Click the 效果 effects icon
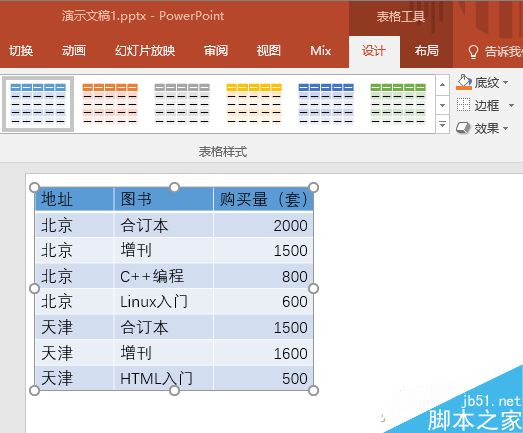 (x=463, y=128)
